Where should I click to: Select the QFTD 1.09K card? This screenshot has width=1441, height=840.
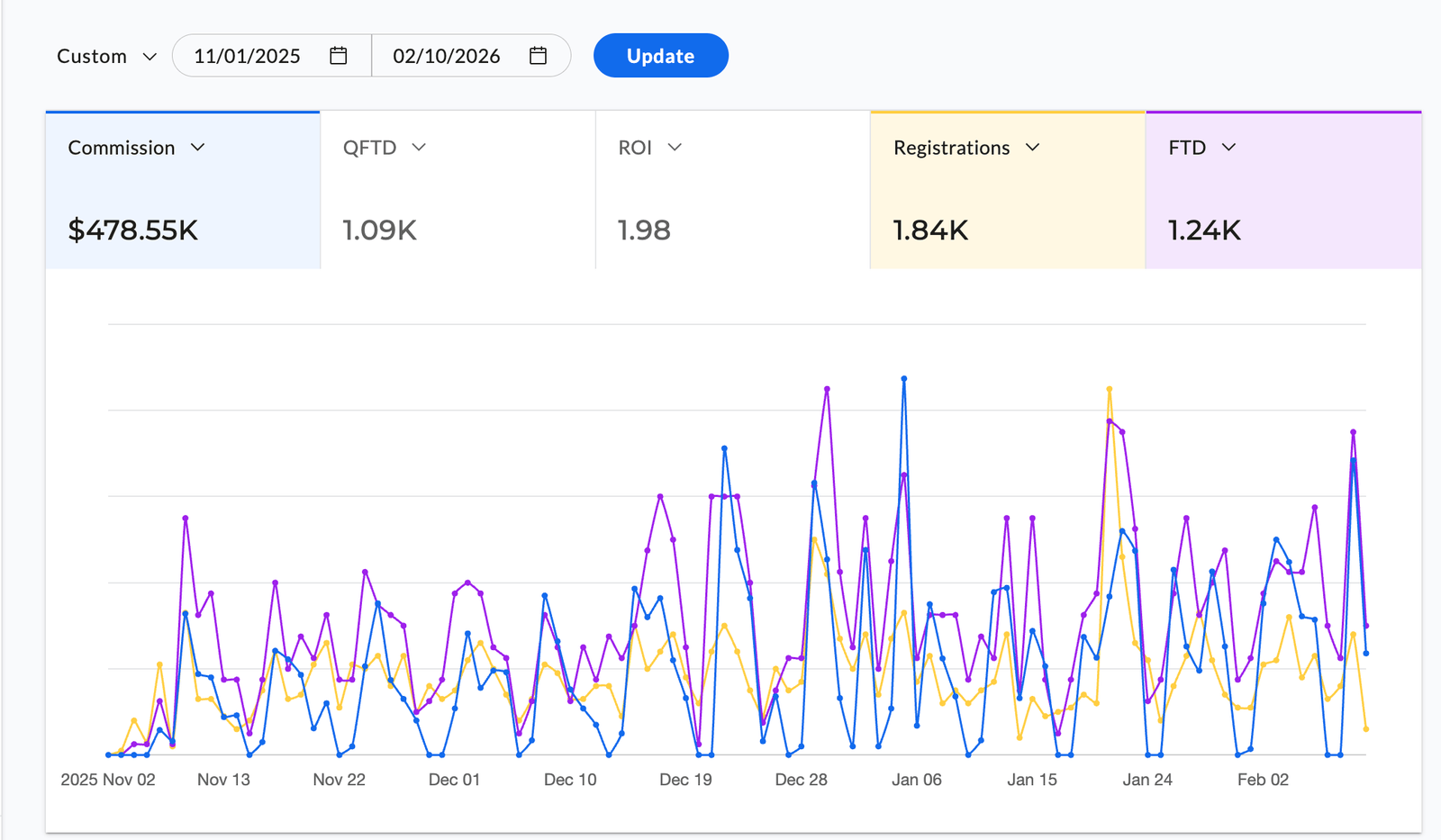click(x=458, y=190)
